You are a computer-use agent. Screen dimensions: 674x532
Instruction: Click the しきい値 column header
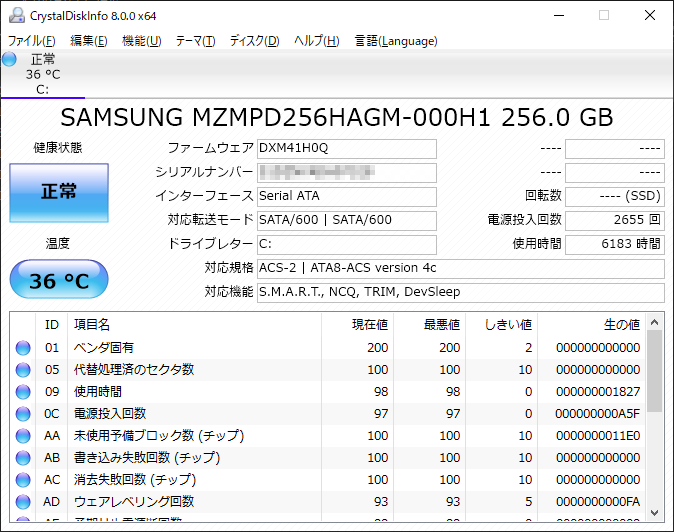click(502, 324)
